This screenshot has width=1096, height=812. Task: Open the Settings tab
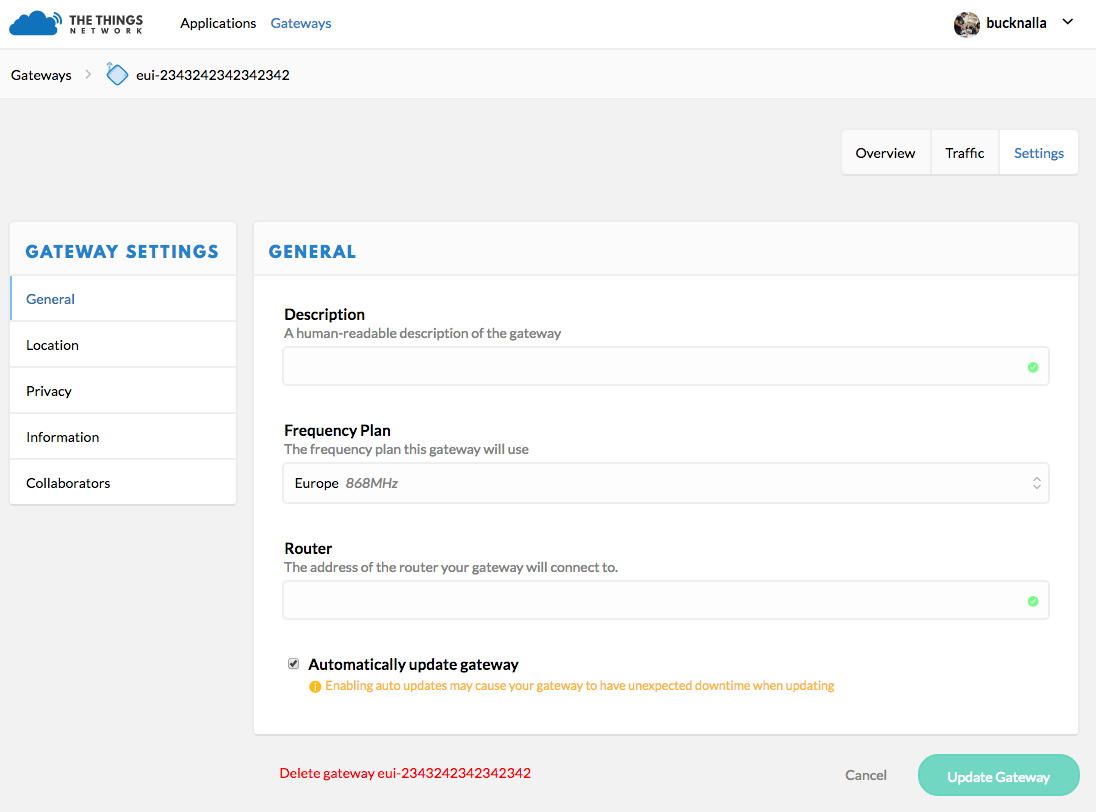point(1038,152)
